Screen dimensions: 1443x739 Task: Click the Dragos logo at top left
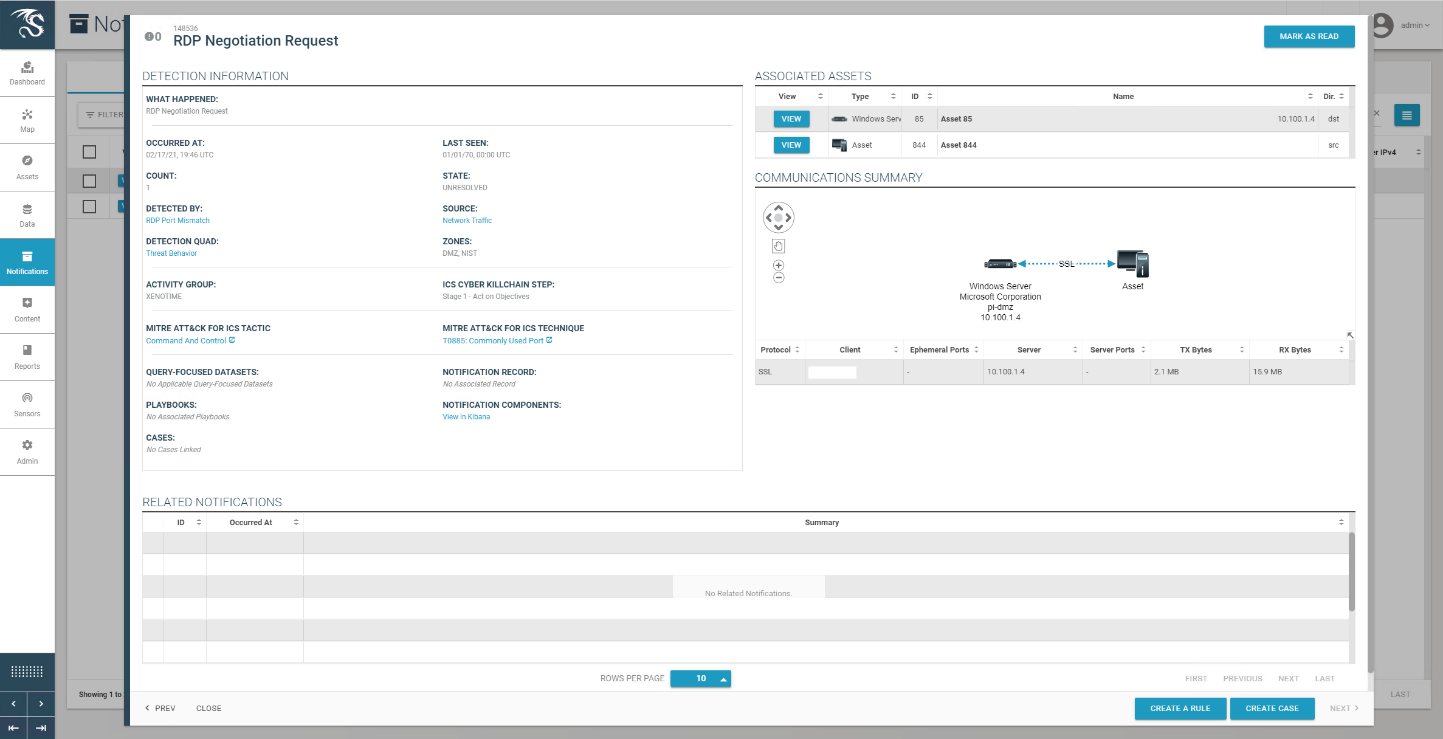click(x=27, y=24)
